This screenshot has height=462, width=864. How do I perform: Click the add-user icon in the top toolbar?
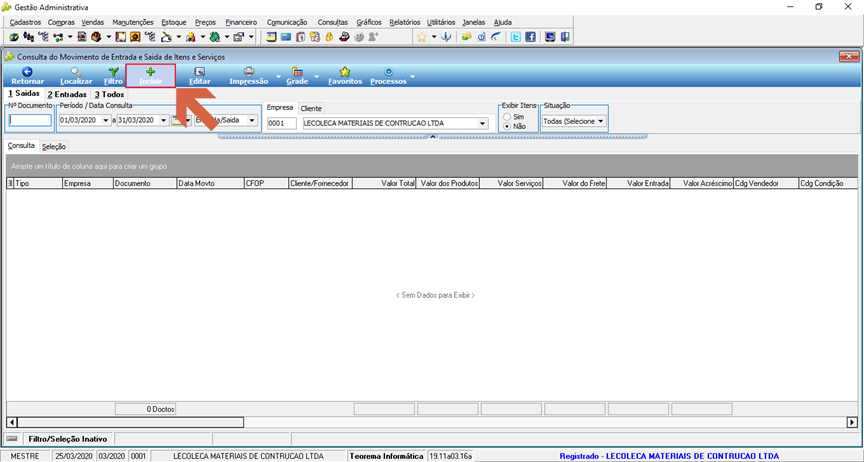click(x=374, y=37)
